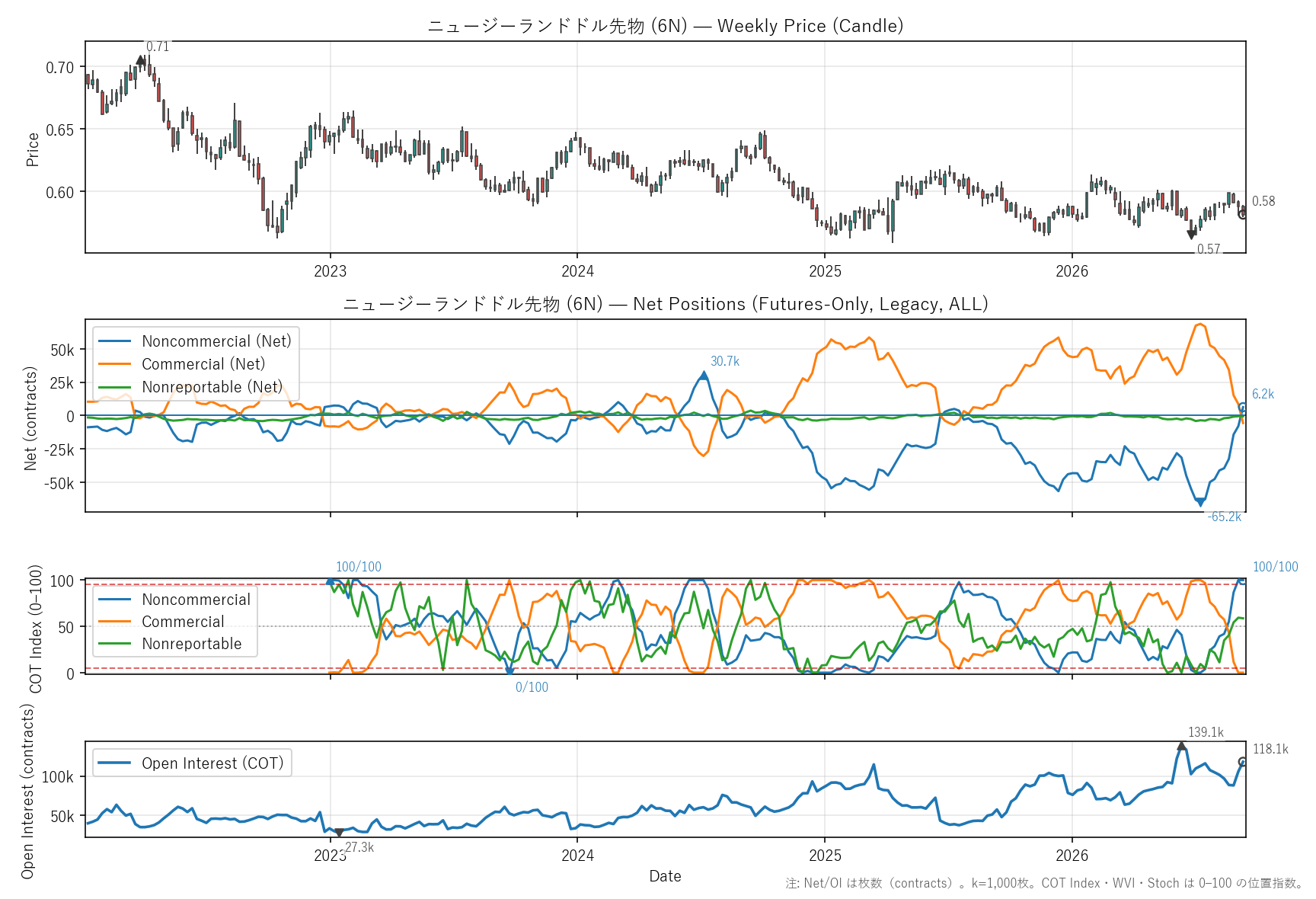
Task: Click the COT Index (0–100) axis label
Action: coord(35,629)
